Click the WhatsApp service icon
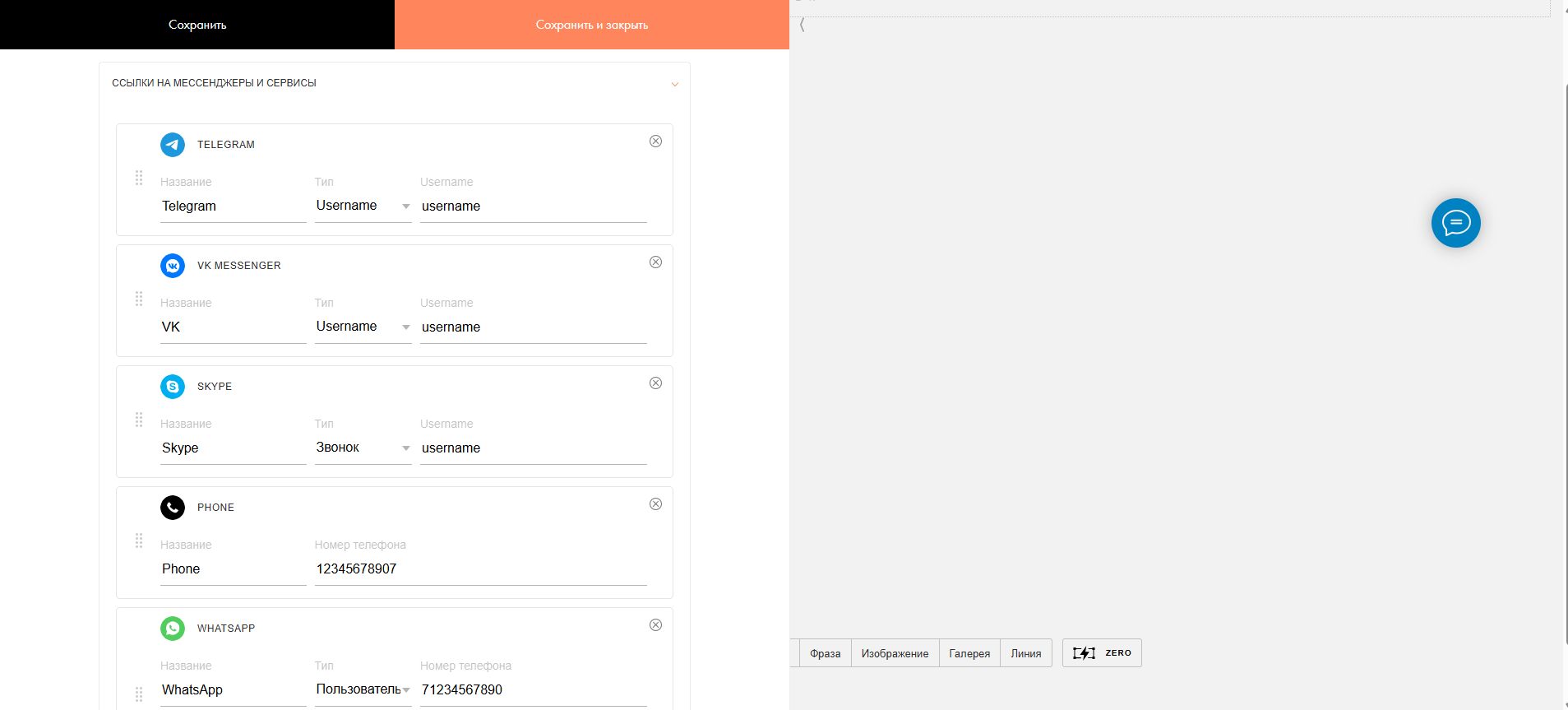The image size is (1568, 710). pyautogui.click(x=173, y=629)
